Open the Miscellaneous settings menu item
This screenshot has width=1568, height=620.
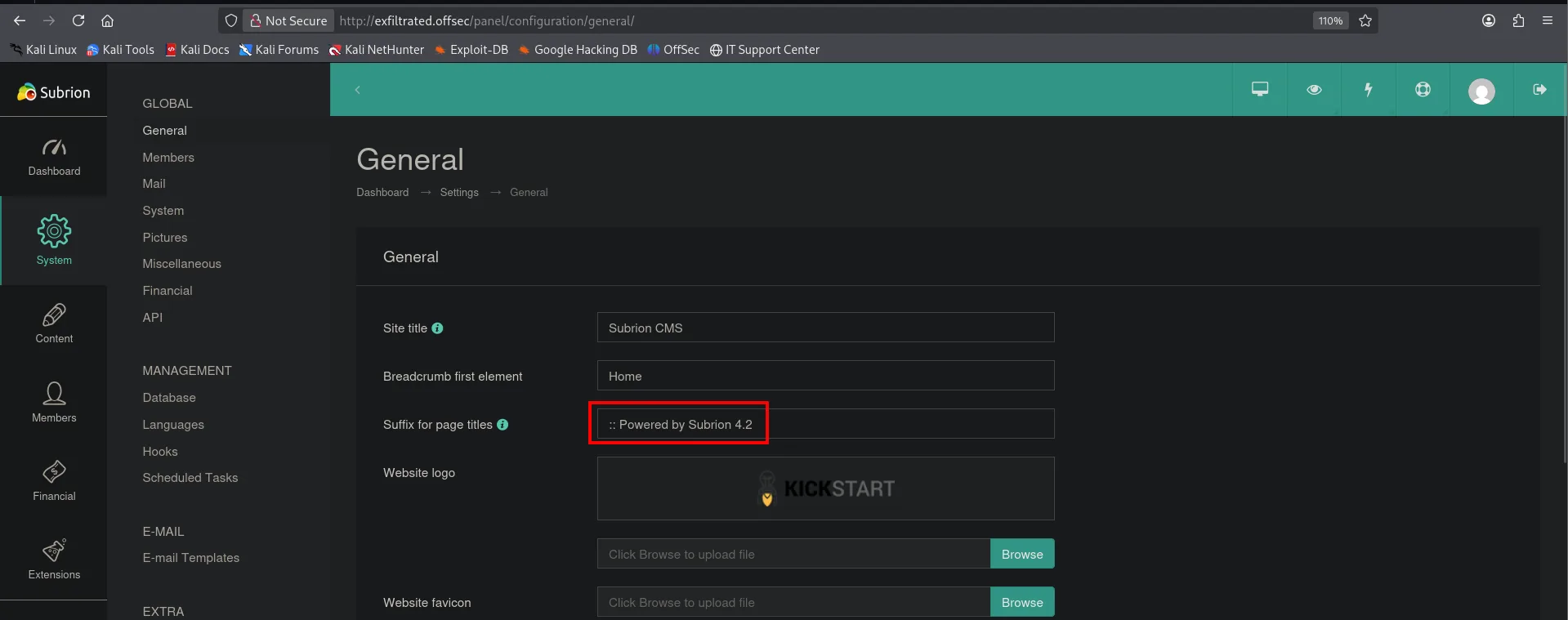click(x=181, y=264)
